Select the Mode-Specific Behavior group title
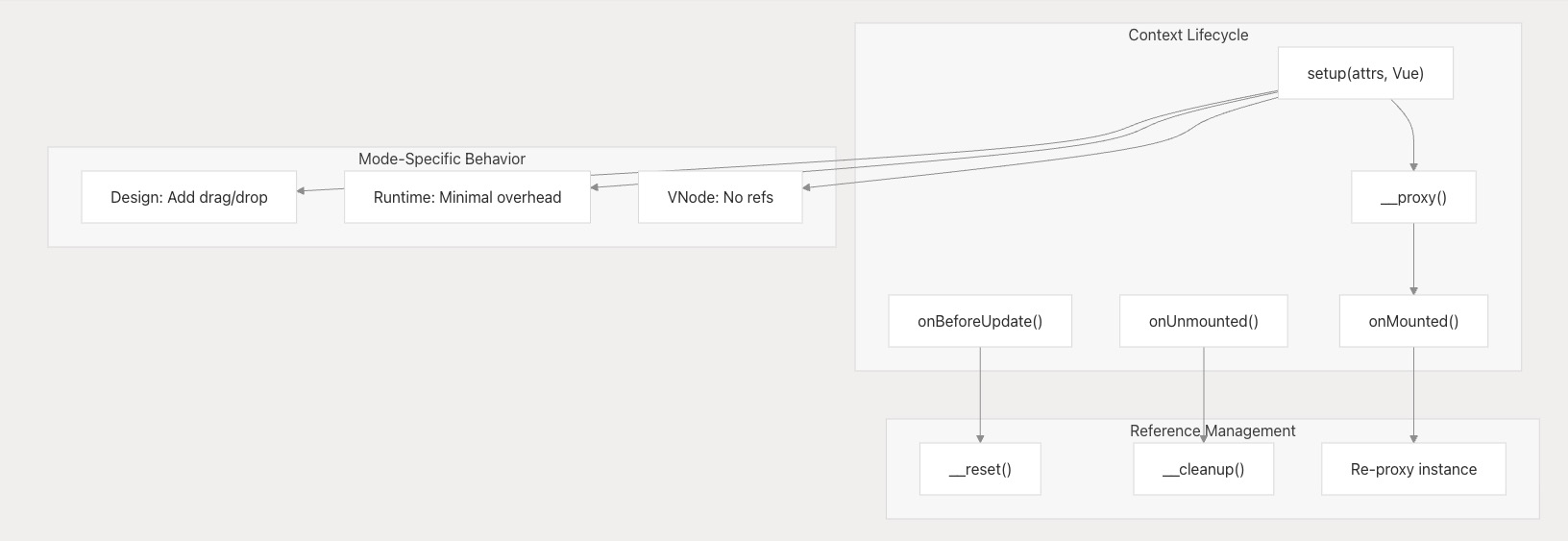Screen dimensions: 1568x541 (441, 159)
